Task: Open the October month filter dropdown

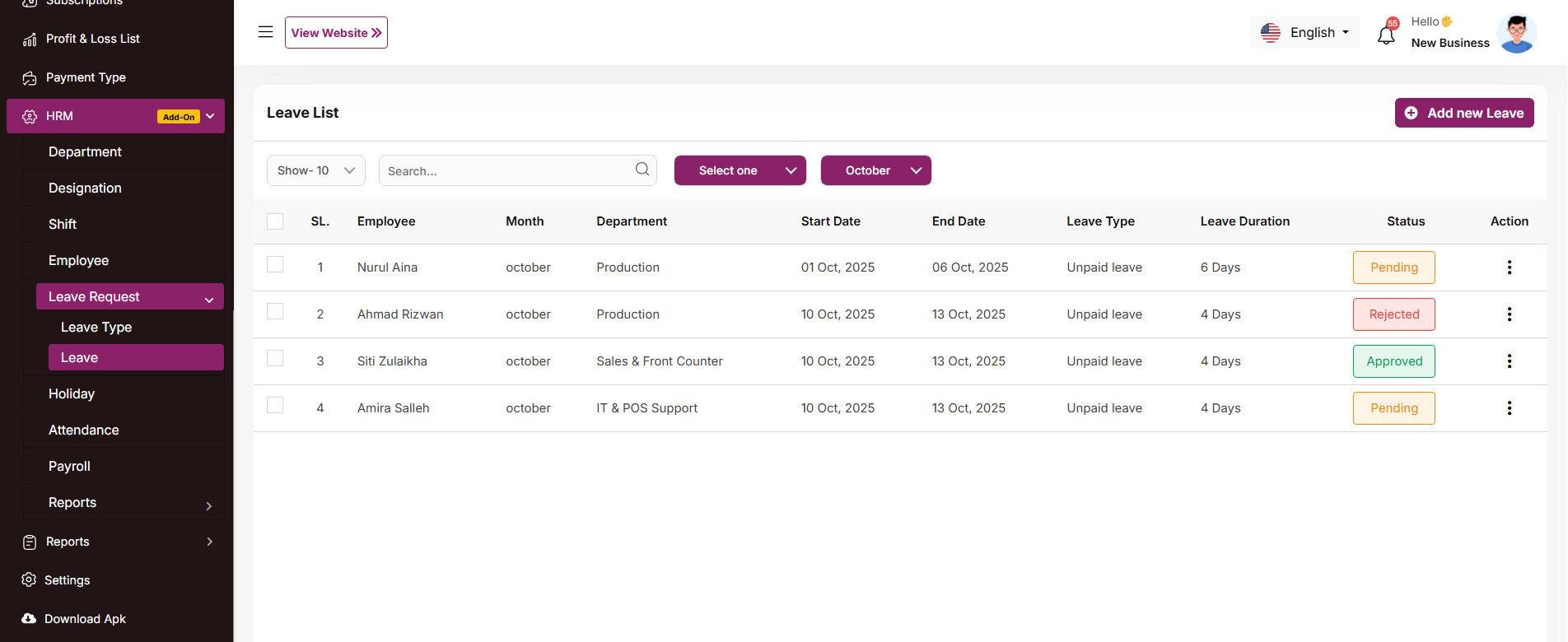Action: (875, 170)
